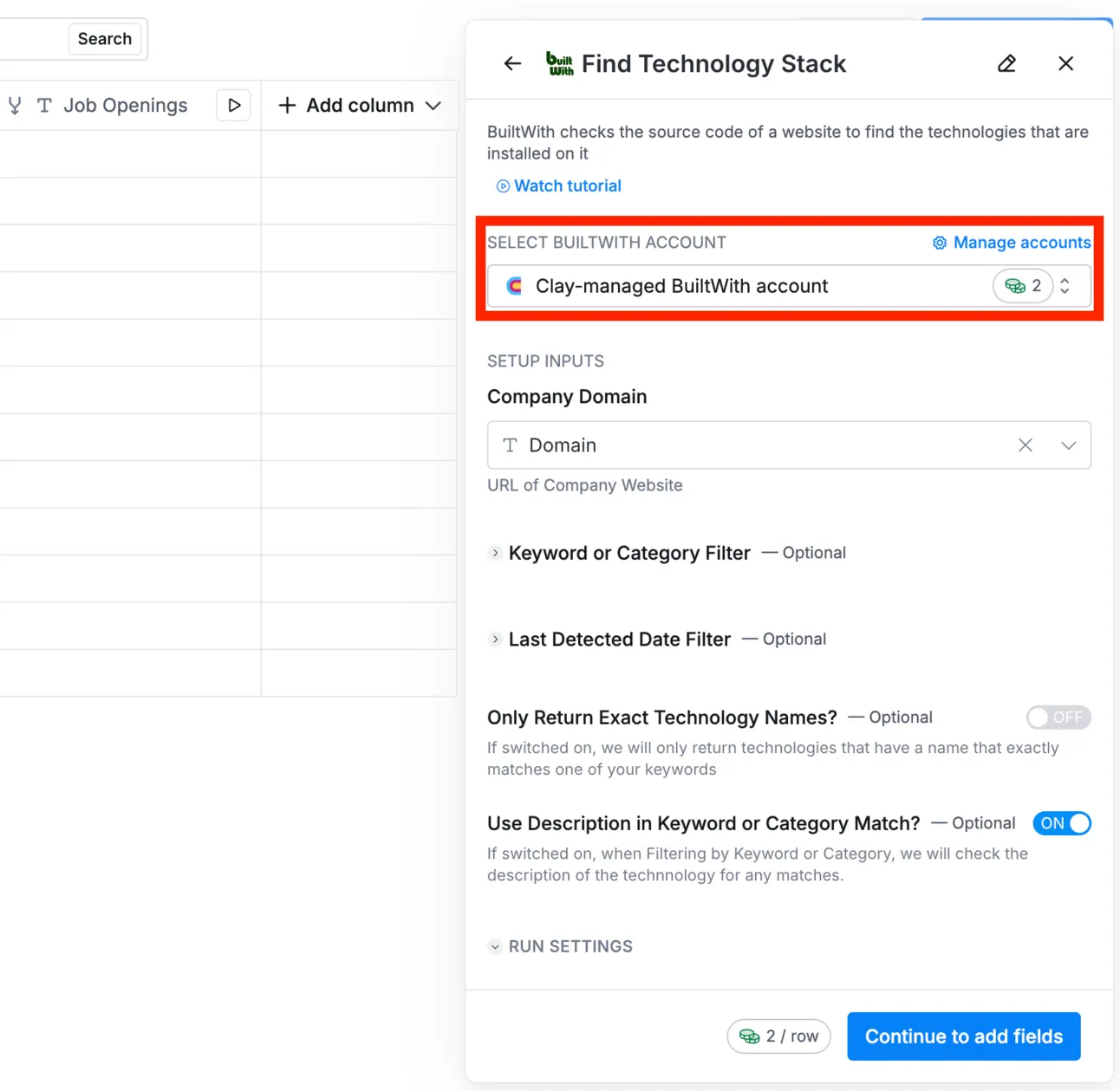Image resolution: width=1120 pixels, height=1091 pixels.
Task: Toggle Only Return Exact Technology Names switch
Action: pyautogui.click(x=1058, y=718)
